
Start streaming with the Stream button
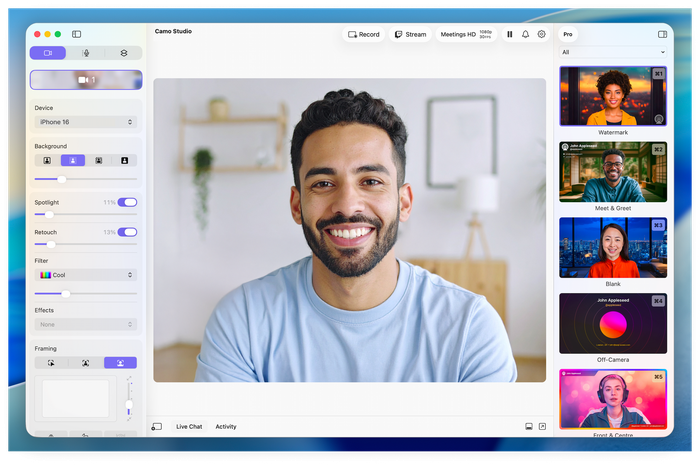pos(410,34)
